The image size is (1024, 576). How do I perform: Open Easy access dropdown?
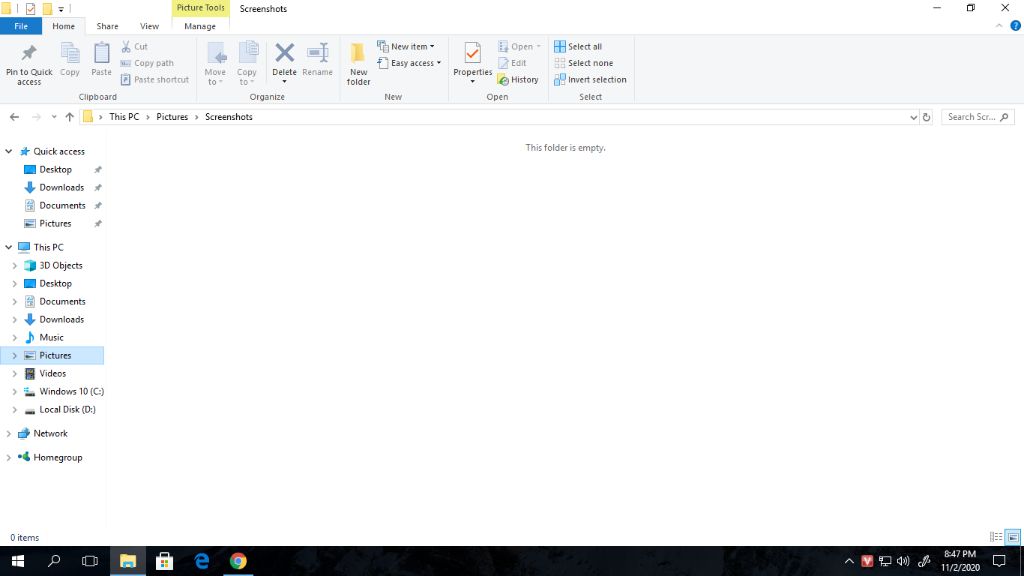409,63
